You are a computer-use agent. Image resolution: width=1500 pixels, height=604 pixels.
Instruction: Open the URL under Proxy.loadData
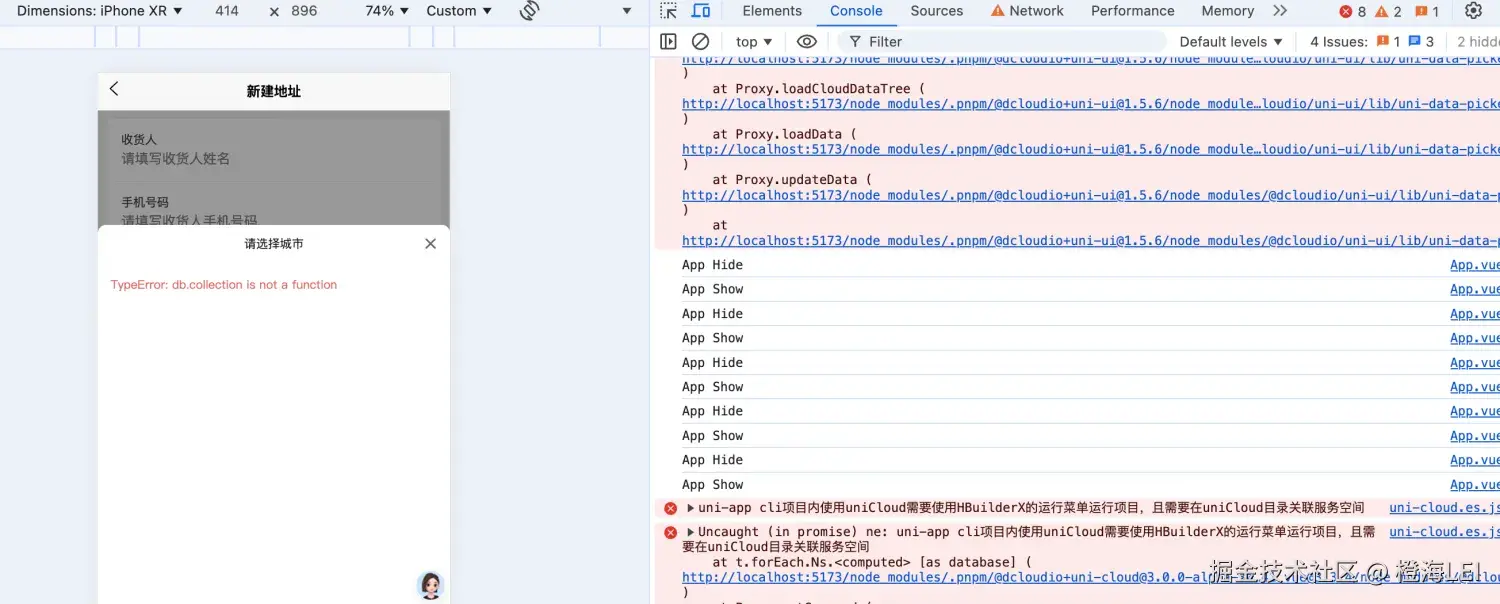(1090, 149)
